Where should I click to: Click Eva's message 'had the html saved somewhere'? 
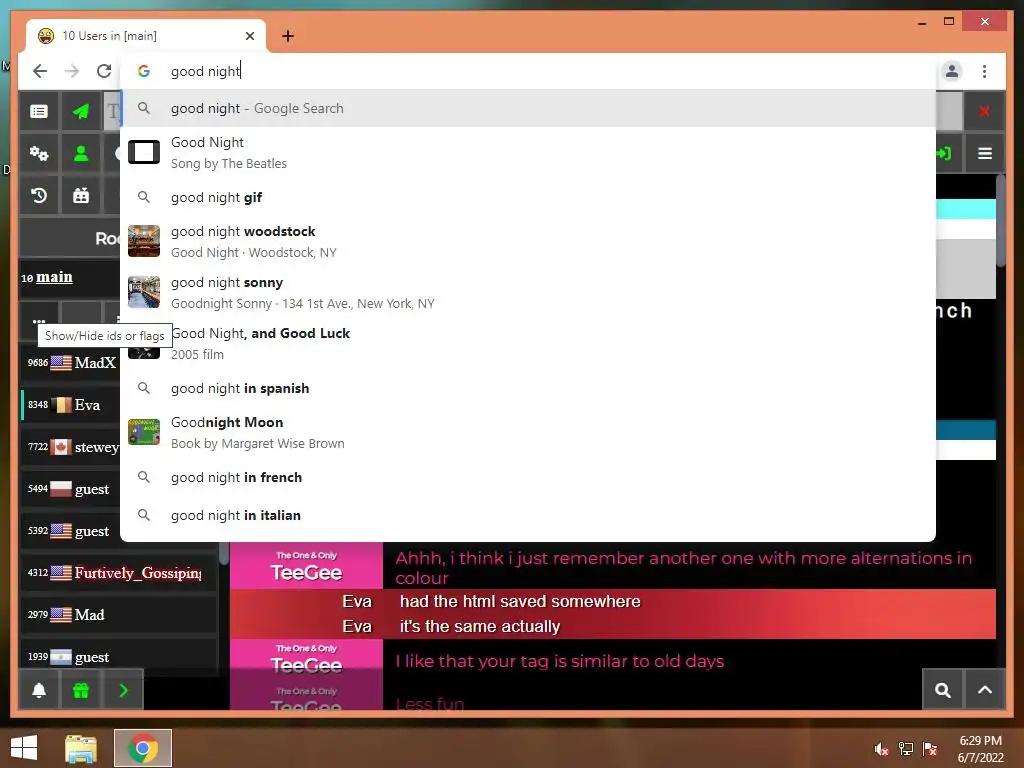point(520,601)
